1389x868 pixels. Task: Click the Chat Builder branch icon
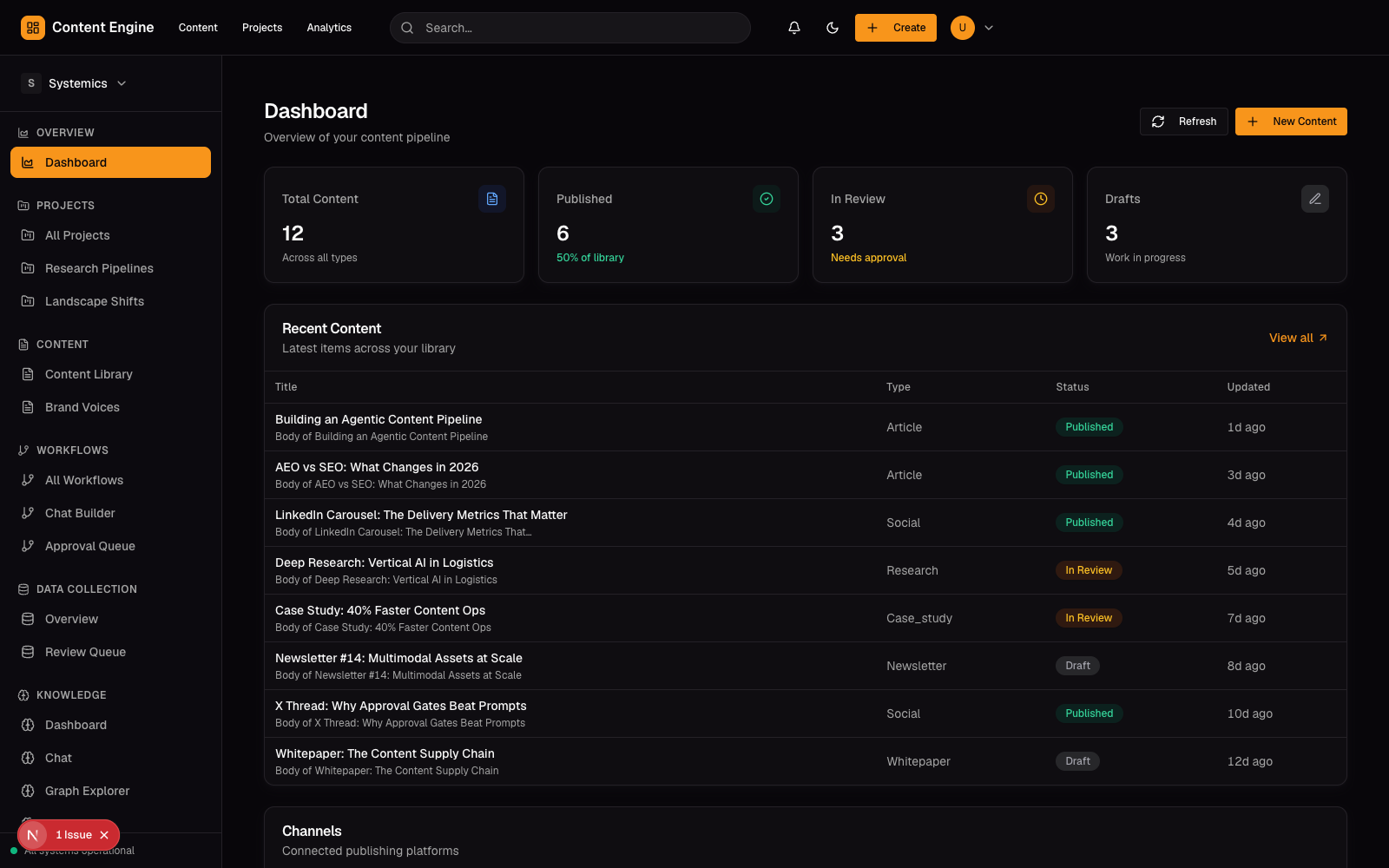tap(28, 513)
